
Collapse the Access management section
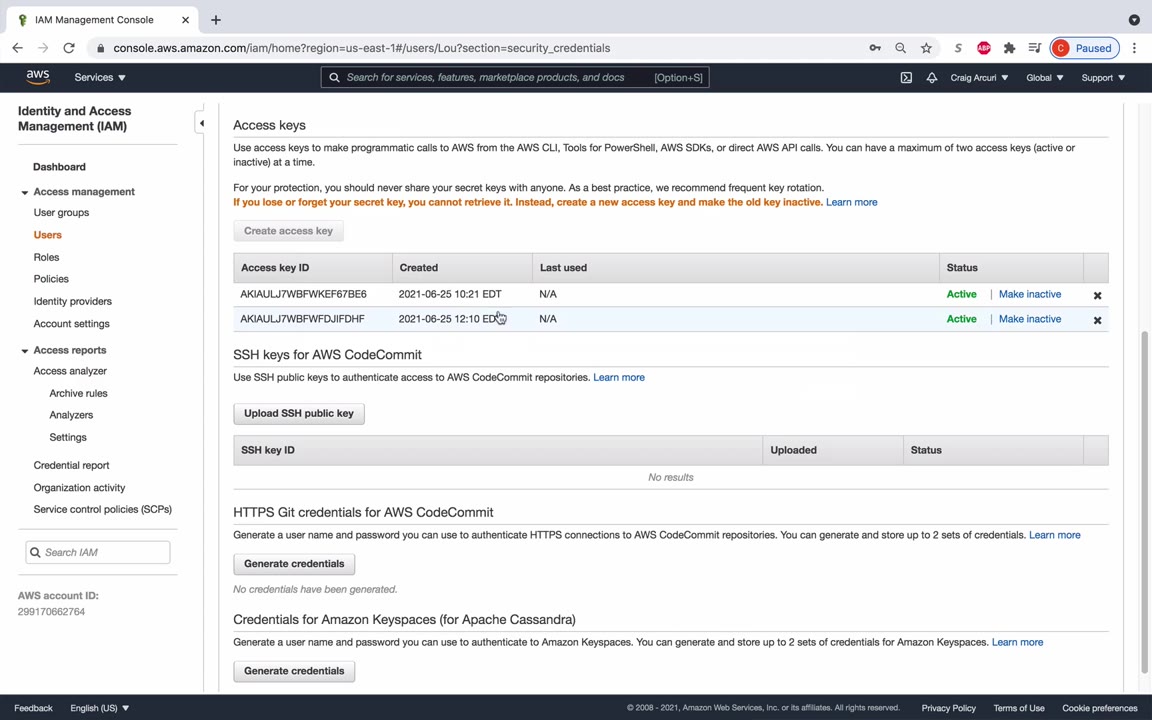coord(25,192)
